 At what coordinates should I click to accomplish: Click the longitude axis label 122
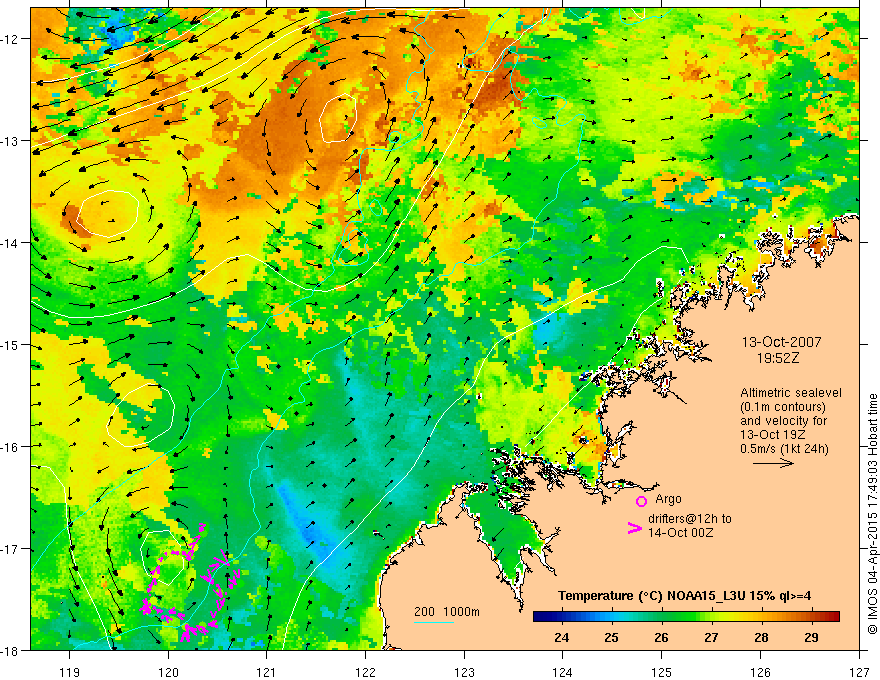pos(365,672)
